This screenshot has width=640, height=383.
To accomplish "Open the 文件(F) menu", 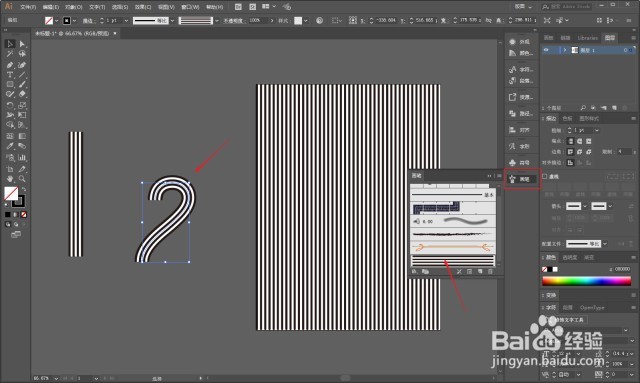I will (28, 7).
